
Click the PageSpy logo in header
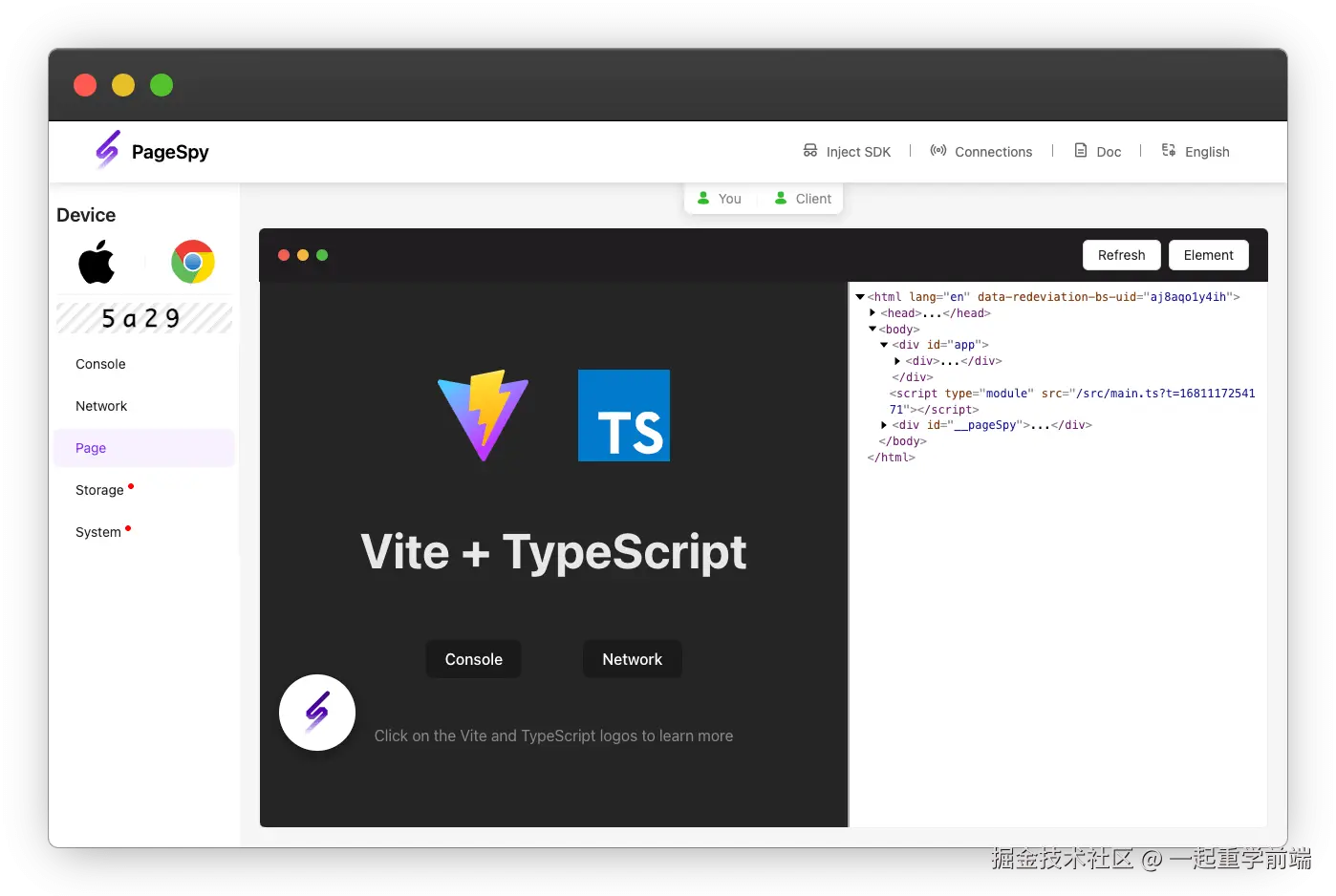pyautogui.click(x=108, y=150)
